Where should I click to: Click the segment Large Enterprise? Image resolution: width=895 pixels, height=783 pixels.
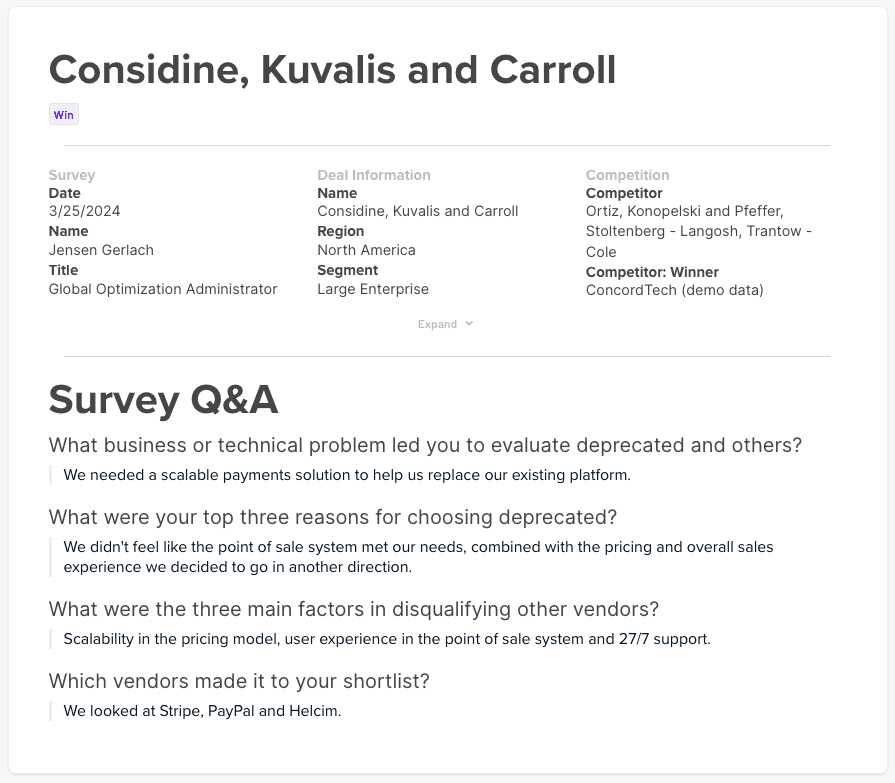point(372,288)
